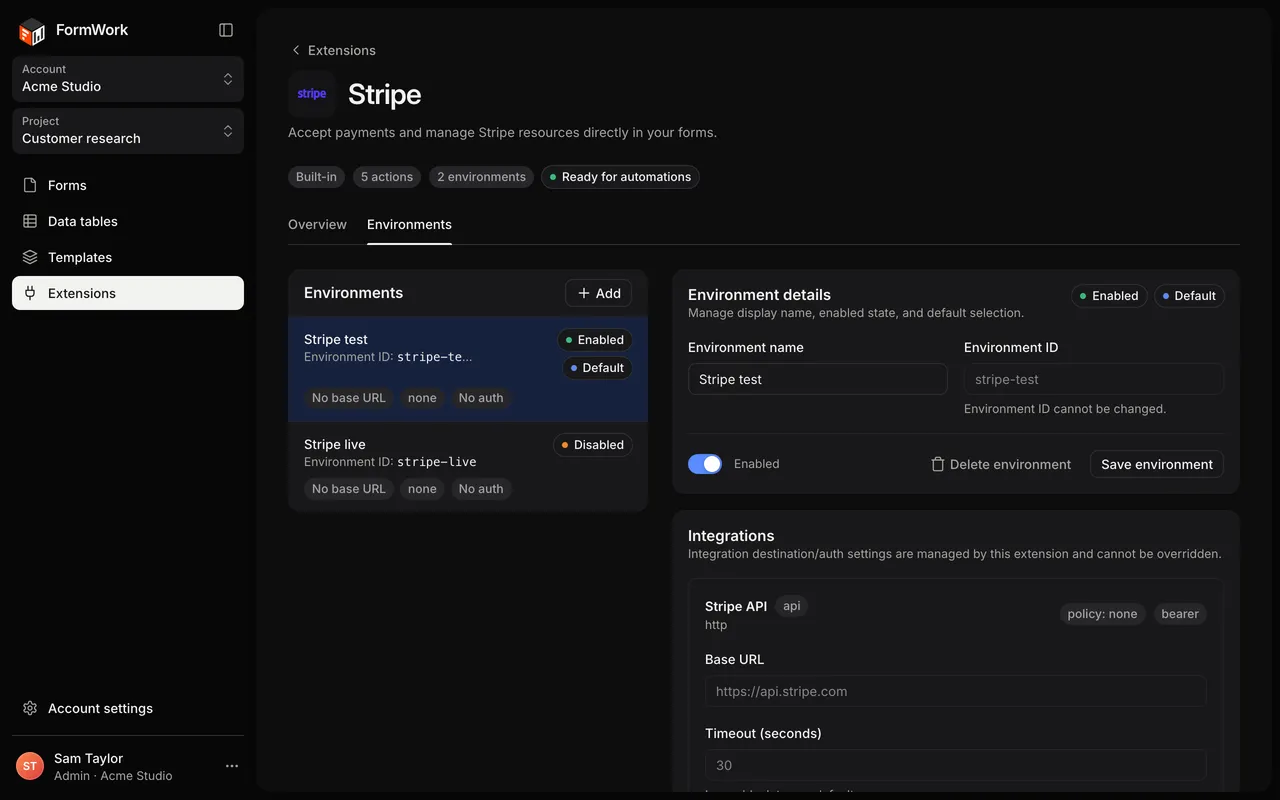Collapse the sidebar with the panel icon
Image resolution: width=1280 pixels, height=800 pixels.
(x=226, y=30)
